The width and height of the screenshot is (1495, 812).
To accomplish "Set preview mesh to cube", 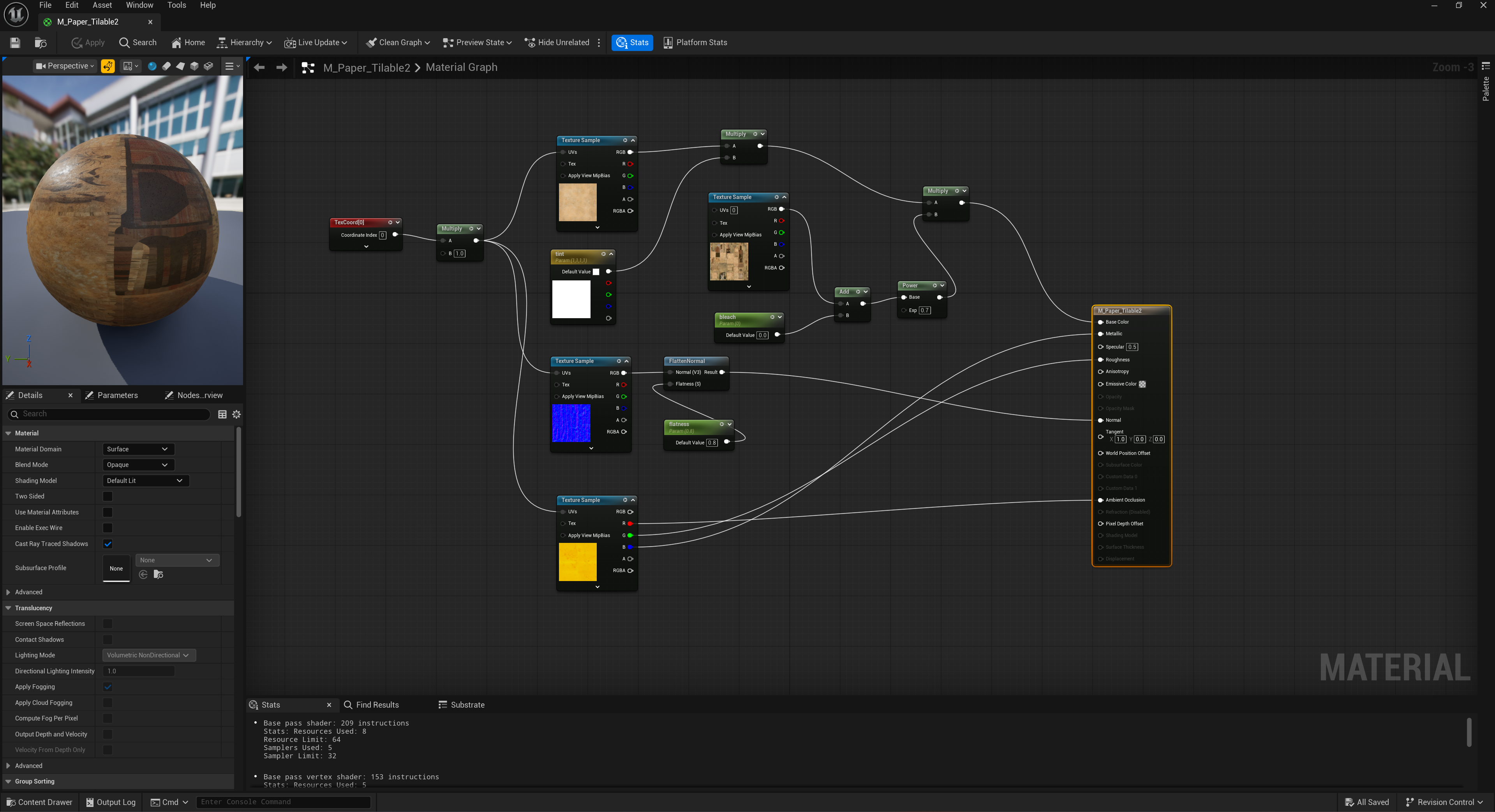I will click(194, 66).
